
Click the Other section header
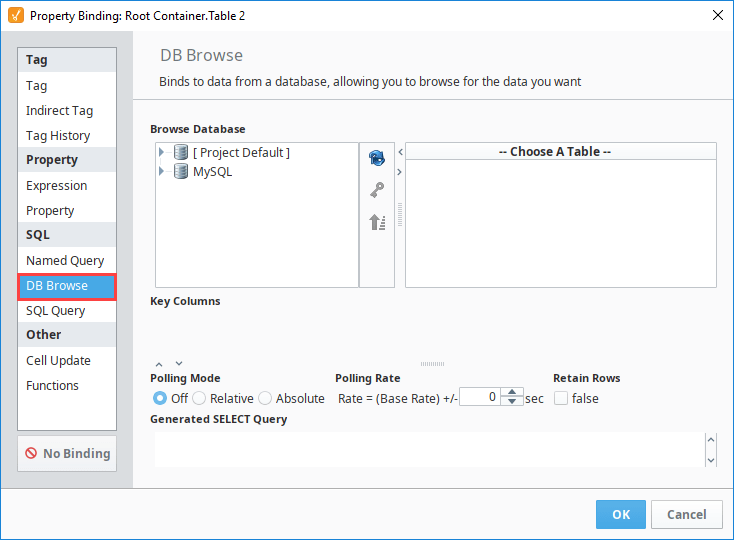pyautogui.click(x=67, y=335)
